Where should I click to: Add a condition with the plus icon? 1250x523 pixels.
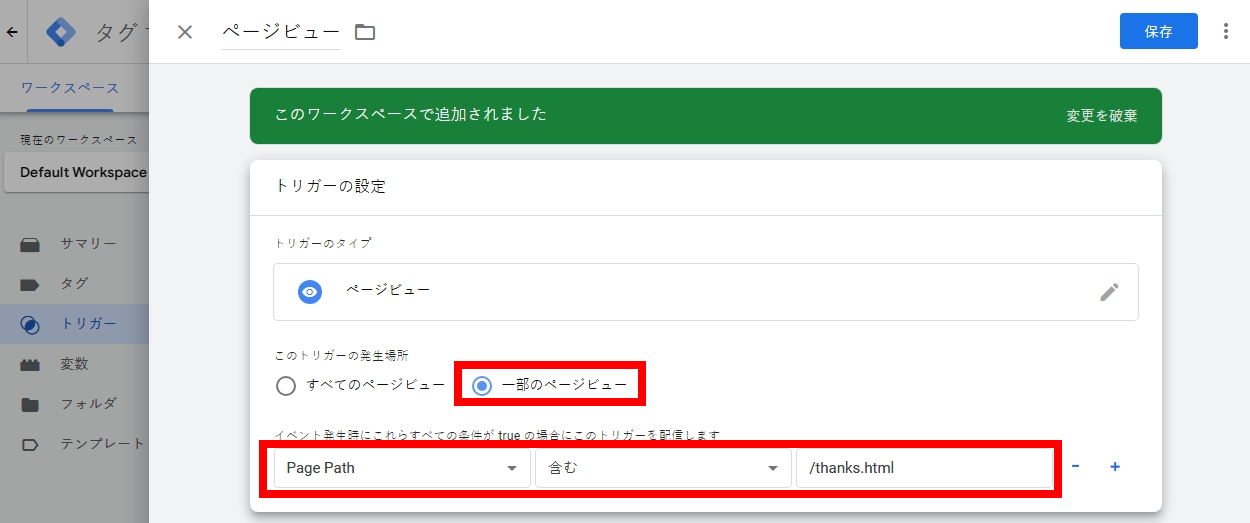click(1115, 467)
